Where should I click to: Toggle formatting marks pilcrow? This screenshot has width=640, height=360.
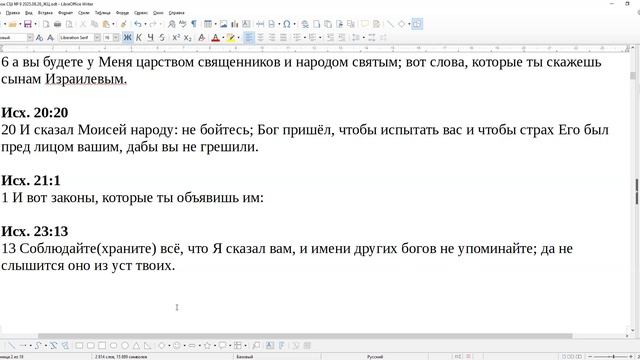(x=194, y=24)
